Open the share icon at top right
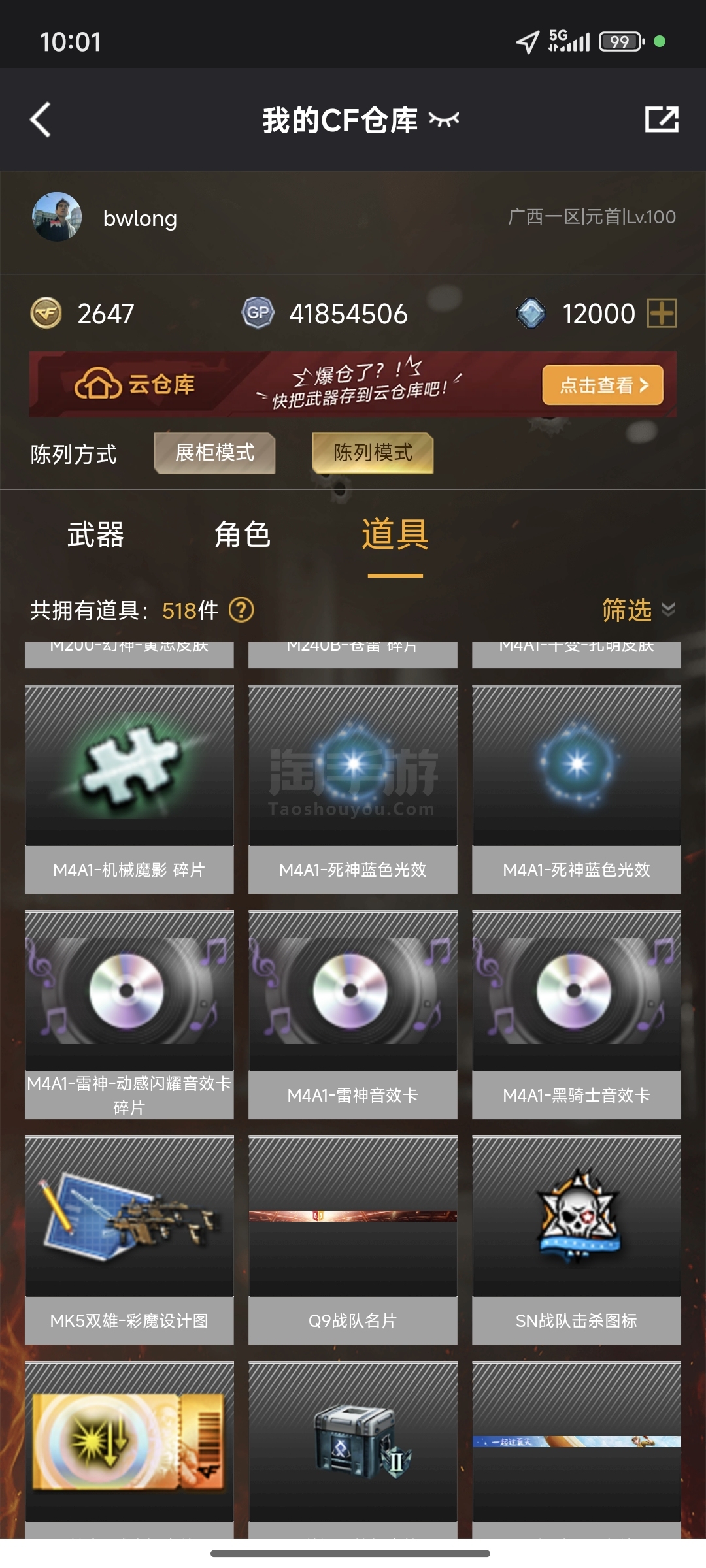The height and width of the screenshot is (1568, 706). [x=662, y=120]
